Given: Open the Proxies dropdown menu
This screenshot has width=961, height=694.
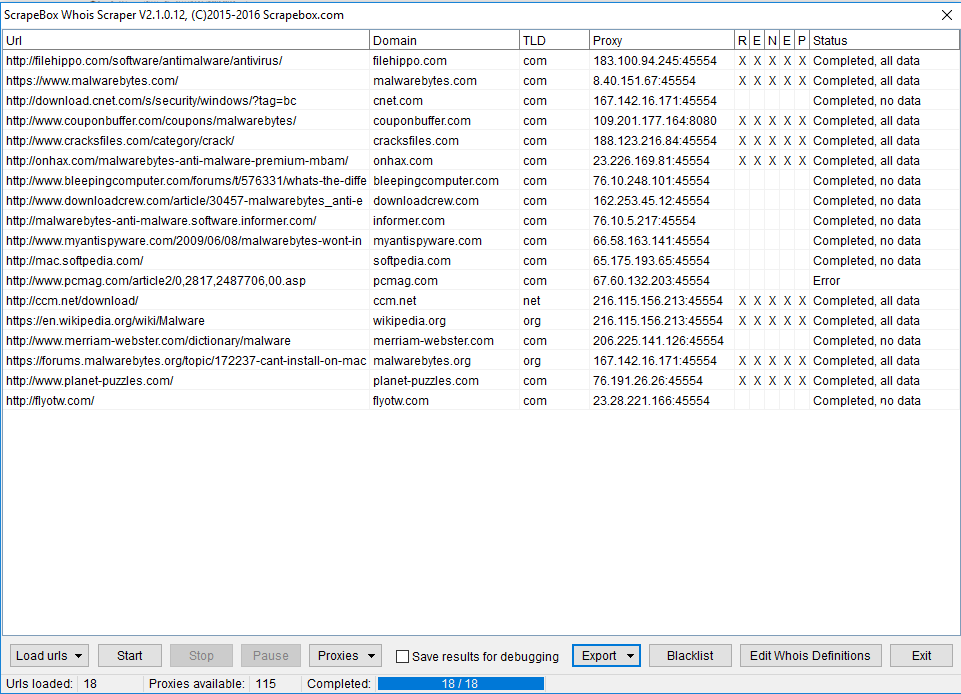Looking at the screenshot, I should click(x=346, y=655).
